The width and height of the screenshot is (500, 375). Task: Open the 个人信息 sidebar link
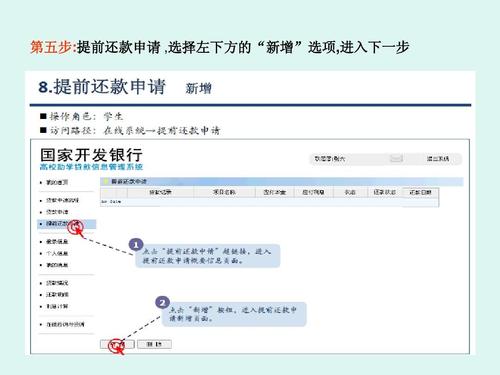(57, 253)
